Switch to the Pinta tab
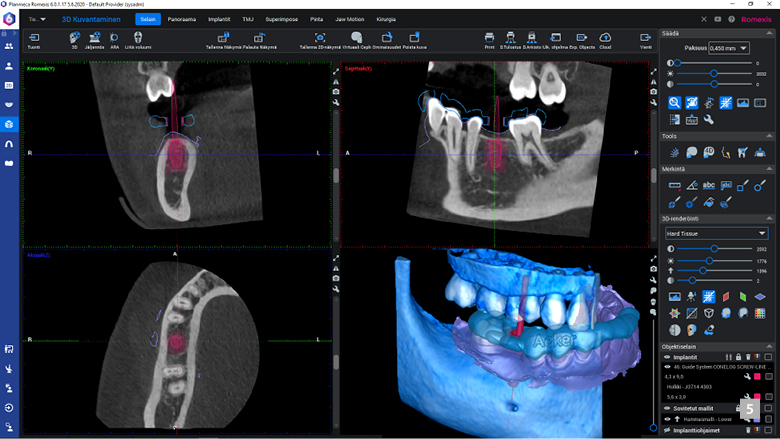This screenshot has height=439, width=780. tap(316, 19)
